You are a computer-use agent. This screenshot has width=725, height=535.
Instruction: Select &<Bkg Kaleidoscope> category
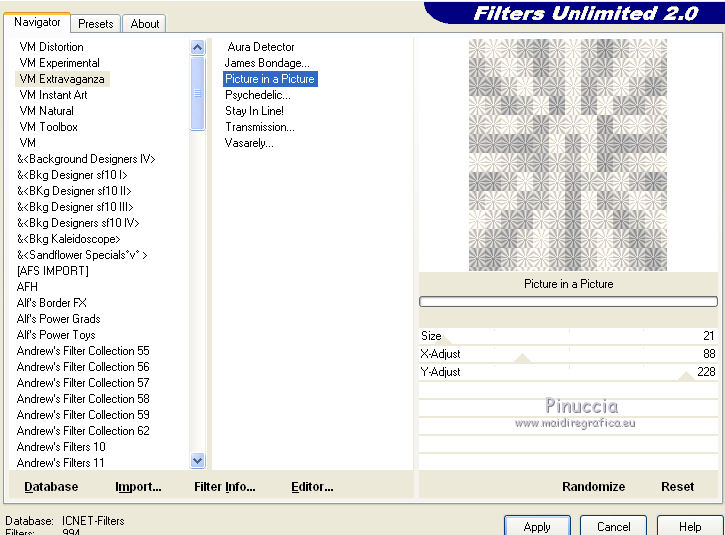pos(68,239)
